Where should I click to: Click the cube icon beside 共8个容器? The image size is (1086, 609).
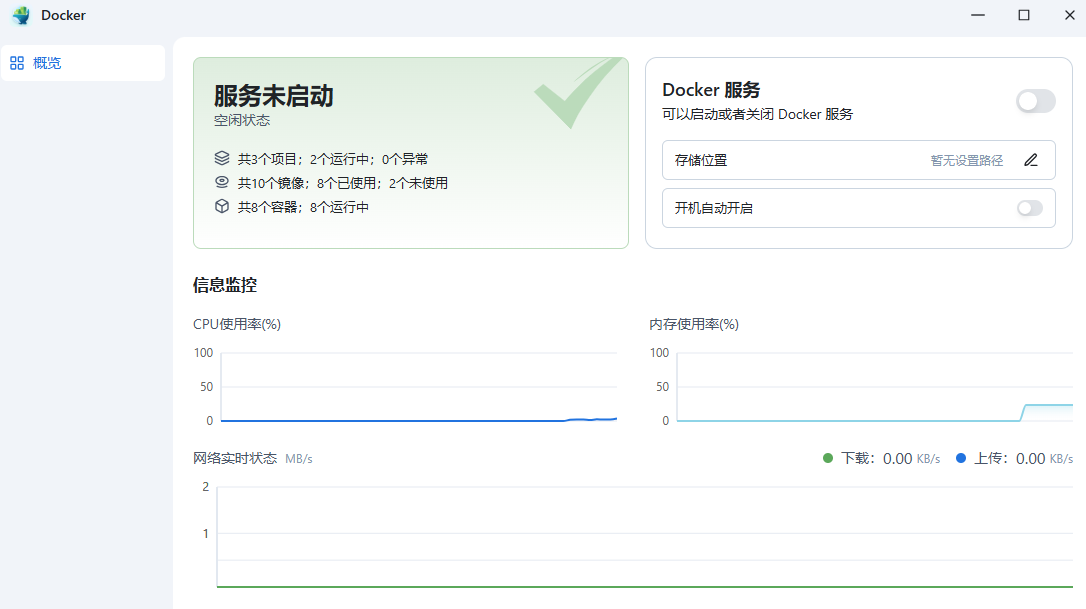222,206
